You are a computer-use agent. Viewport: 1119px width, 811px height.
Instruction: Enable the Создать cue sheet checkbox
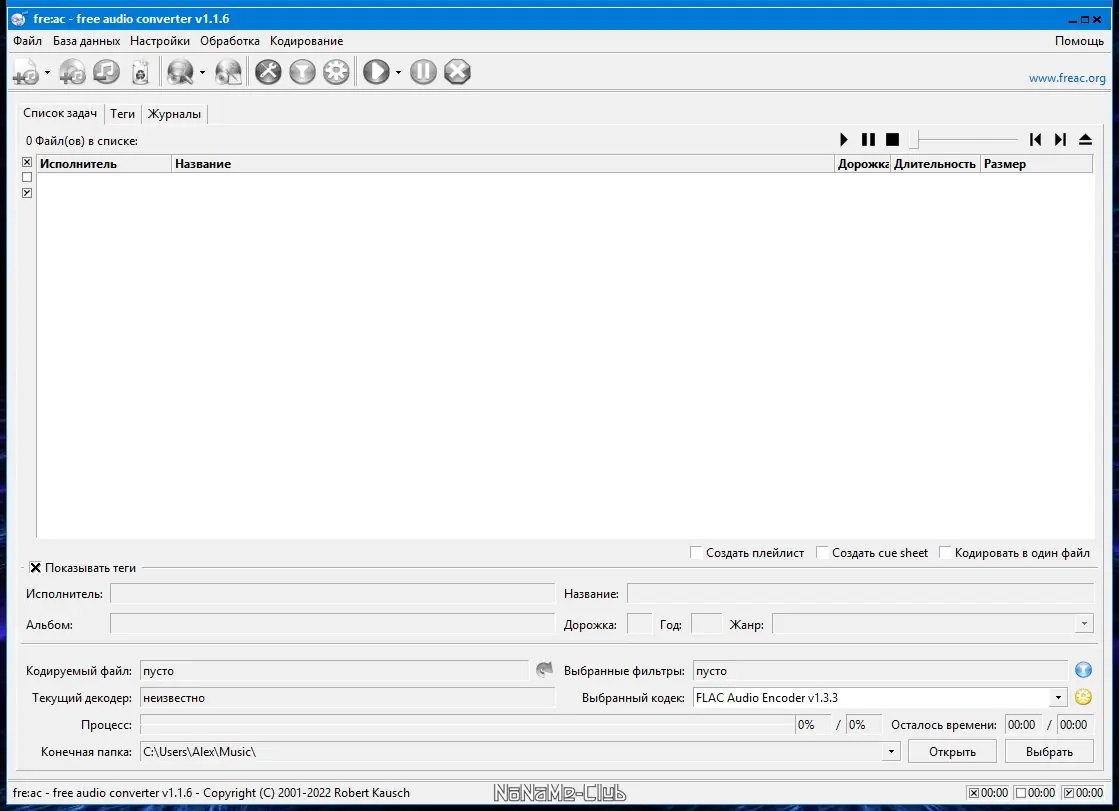coord(821,552)
